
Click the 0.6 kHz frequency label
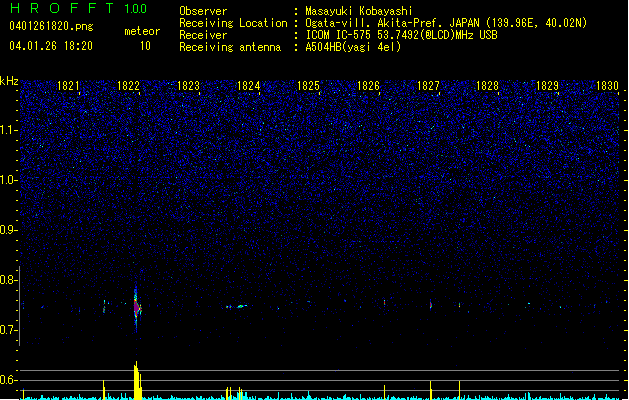(x=8, y=380)
